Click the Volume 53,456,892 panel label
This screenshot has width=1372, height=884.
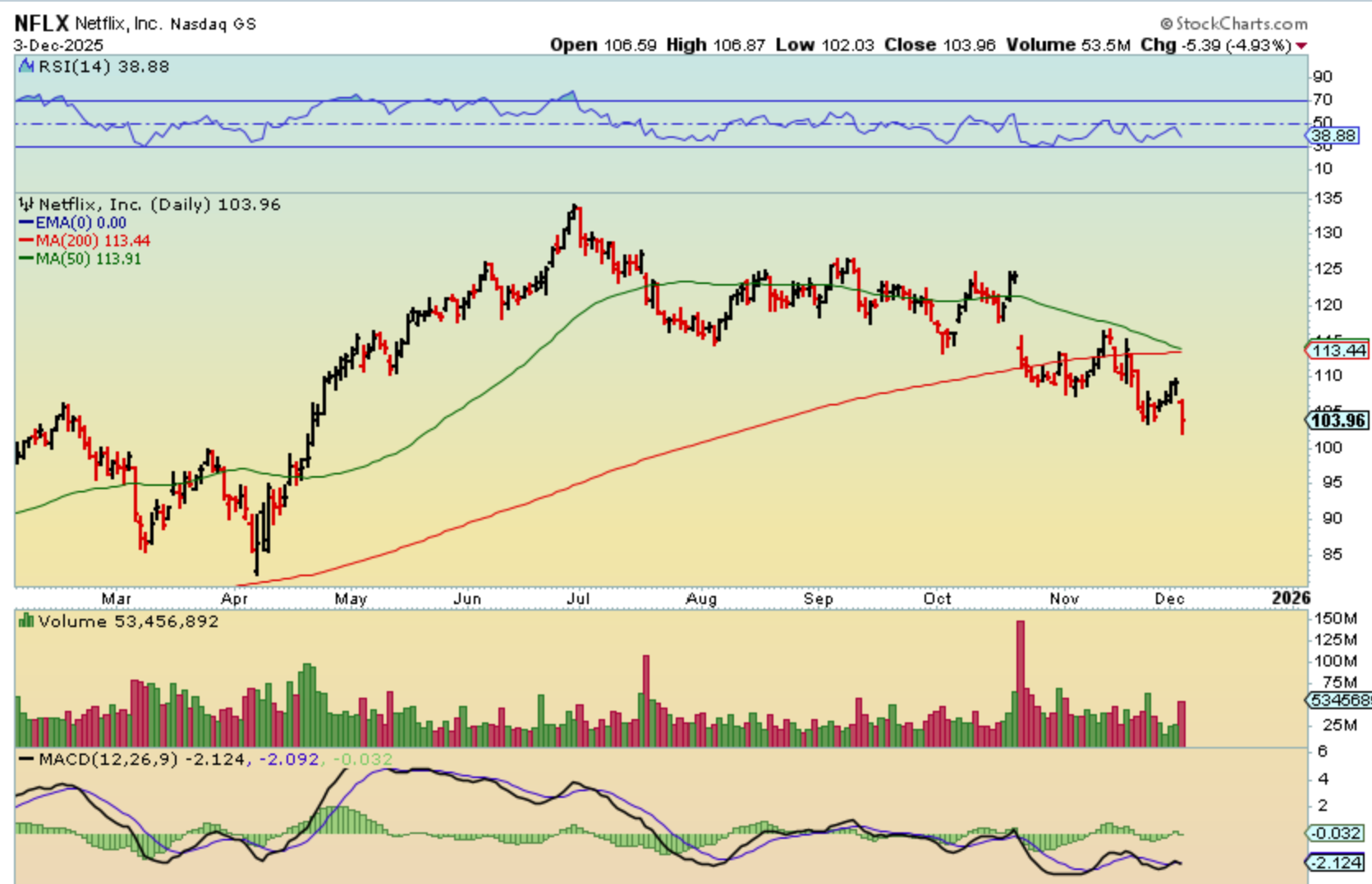128,621
